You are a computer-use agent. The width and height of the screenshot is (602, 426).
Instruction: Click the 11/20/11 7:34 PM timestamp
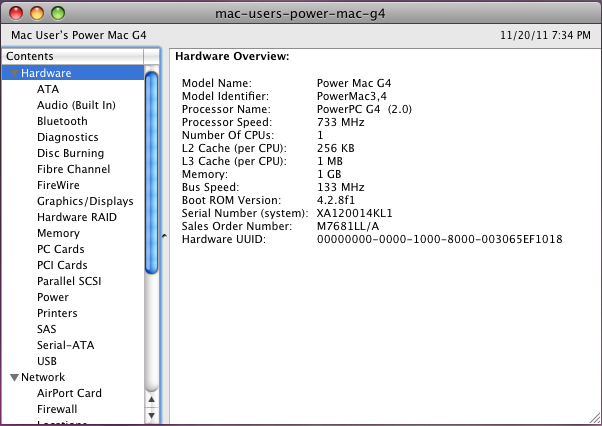click(546, 35)
